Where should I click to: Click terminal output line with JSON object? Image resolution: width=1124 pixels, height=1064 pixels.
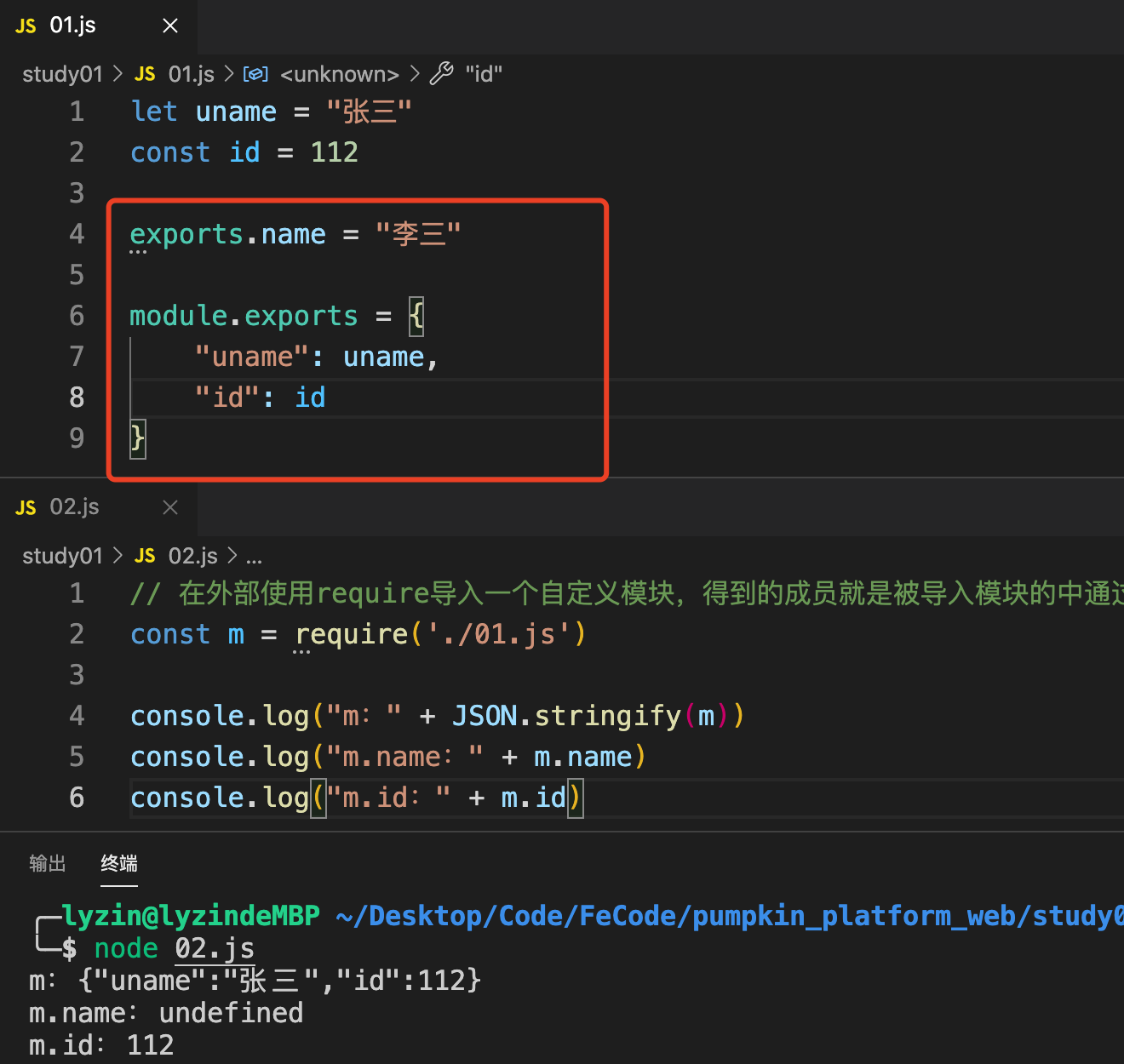[x=255, y=981]
